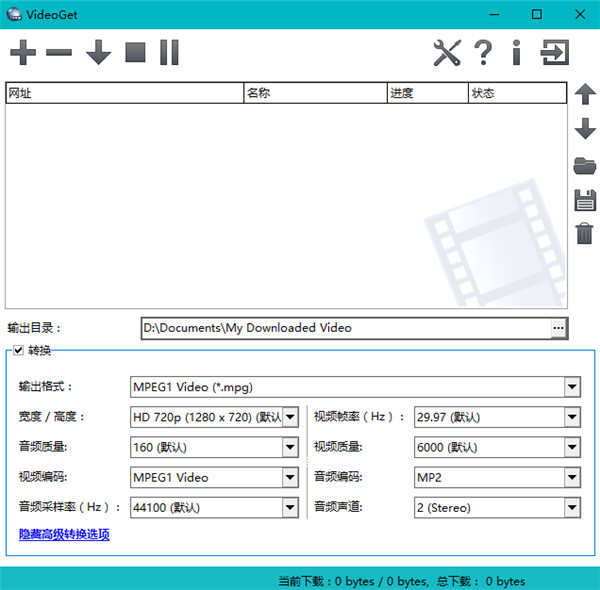
Task: Click the exit door icon in toolbar
Action: pyautogui.click(x=555, y=53)
